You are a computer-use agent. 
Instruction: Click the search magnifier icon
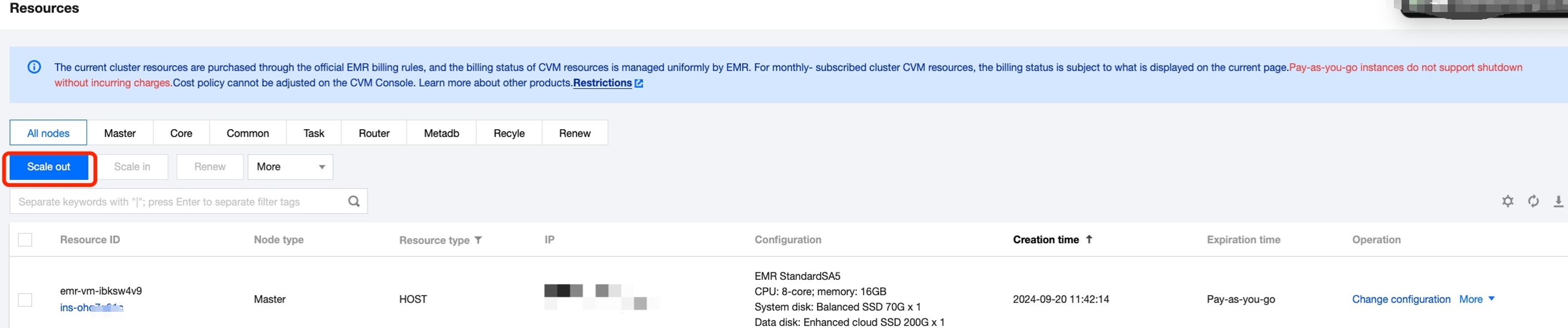(x=354, y=201)
